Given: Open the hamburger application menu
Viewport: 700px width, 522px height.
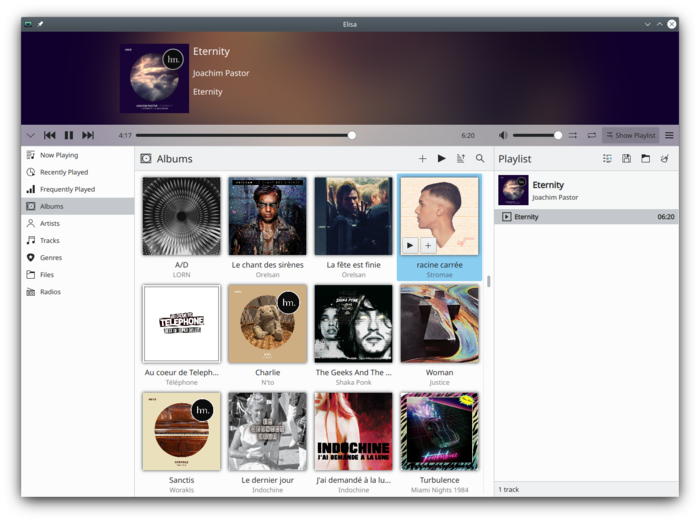Looking at the screenshot, I should click(x=669, y=135).
